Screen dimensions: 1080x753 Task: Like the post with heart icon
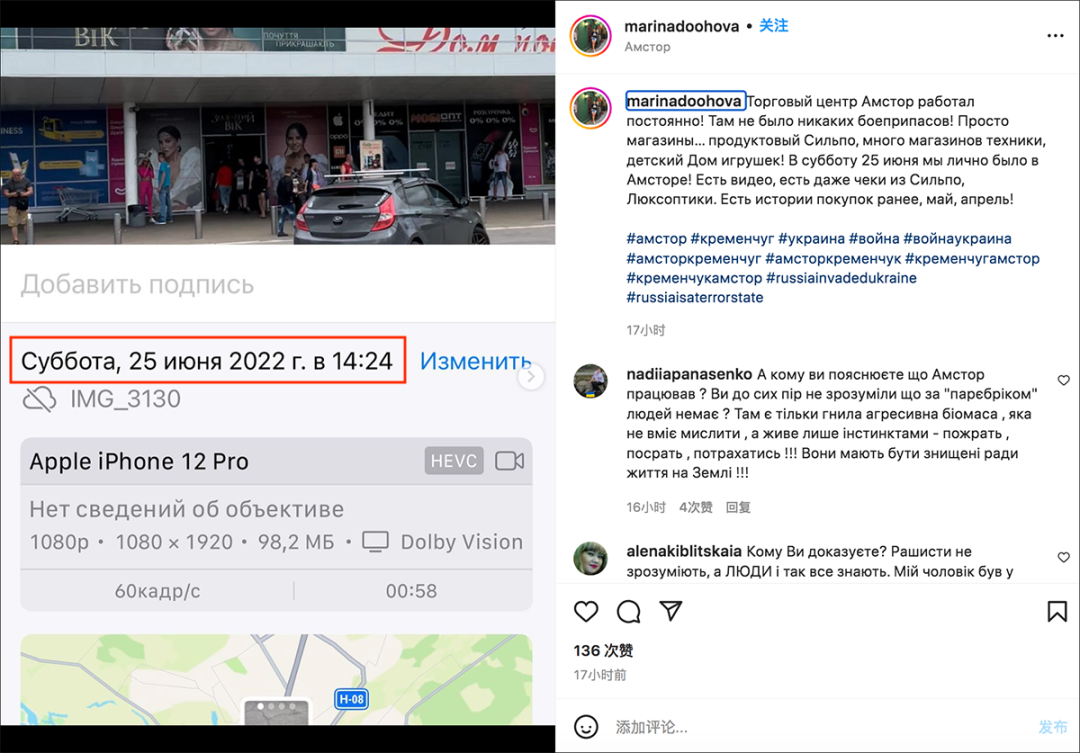pyautogui.click(x=586, y=611)
